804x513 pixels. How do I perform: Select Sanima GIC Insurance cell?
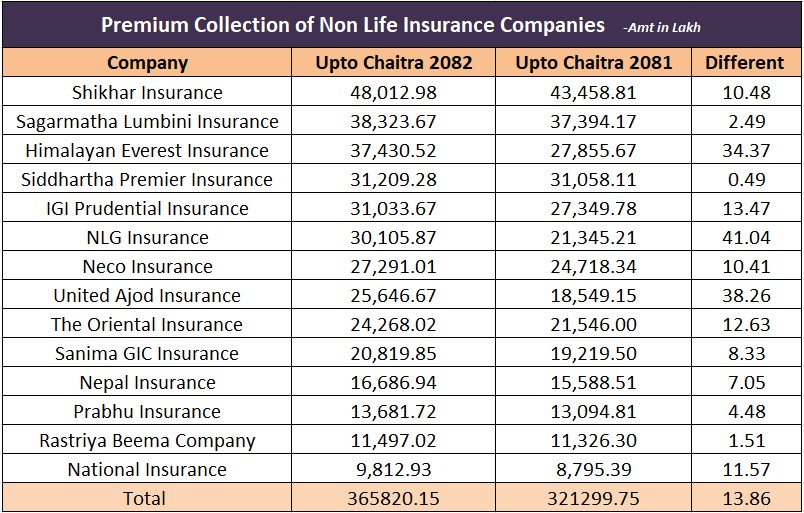pyautogui.click(x=147, y=353)
